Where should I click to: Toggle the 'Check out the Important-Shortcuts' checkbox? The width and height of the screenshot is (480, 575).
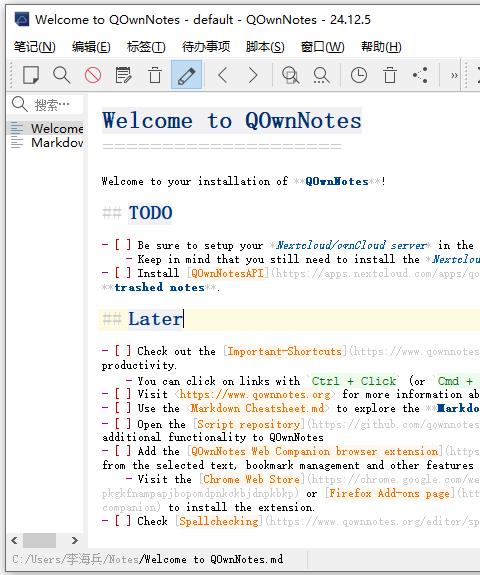point(123,351)
